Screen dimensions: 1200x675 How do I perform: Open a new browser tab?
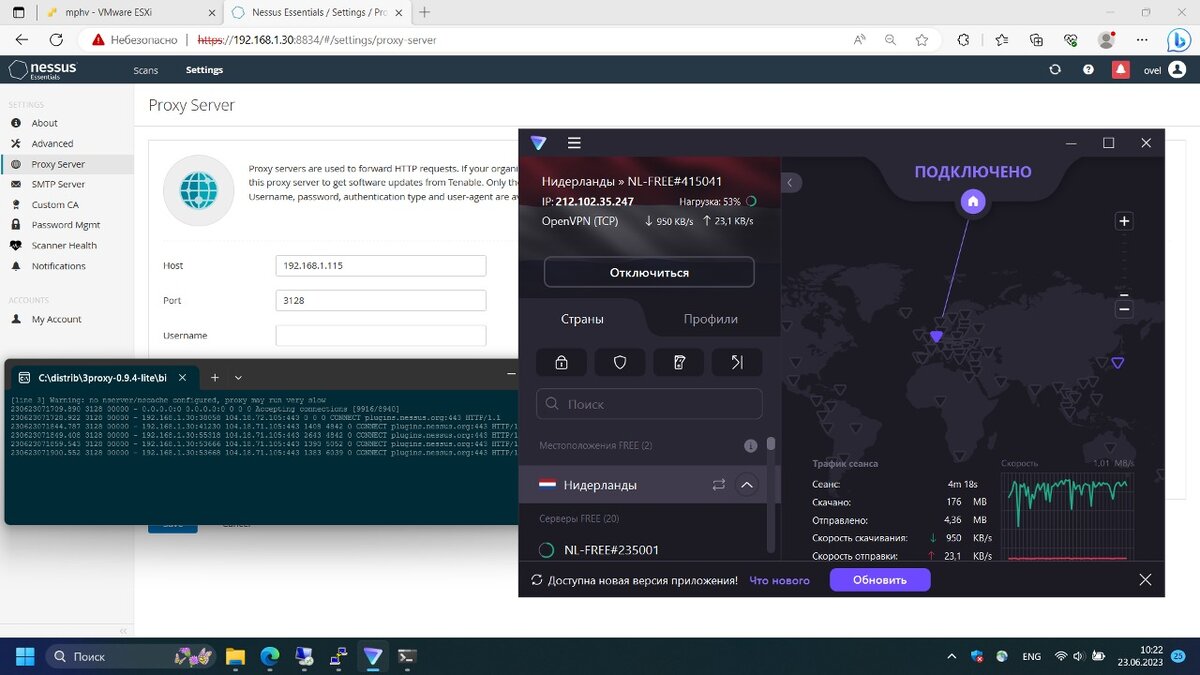[x=425, y=12]
